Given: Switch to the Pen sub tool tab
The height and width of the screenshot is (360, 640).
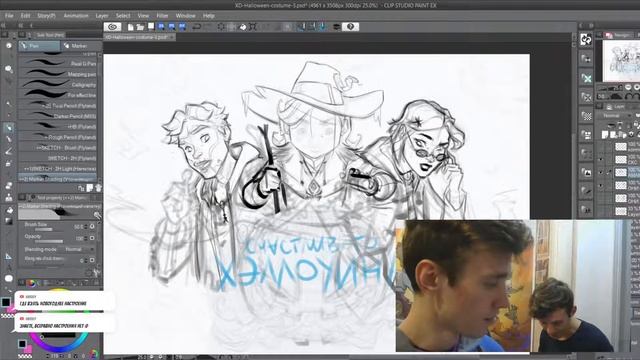Looking at the screenshot, I should click(x=39, y=46).
